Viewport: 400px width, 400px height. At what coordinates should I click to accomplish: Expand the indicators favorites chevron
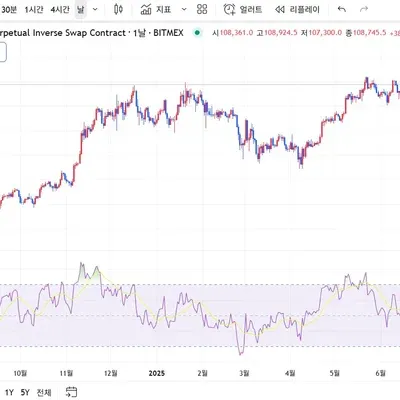(184, 9)
